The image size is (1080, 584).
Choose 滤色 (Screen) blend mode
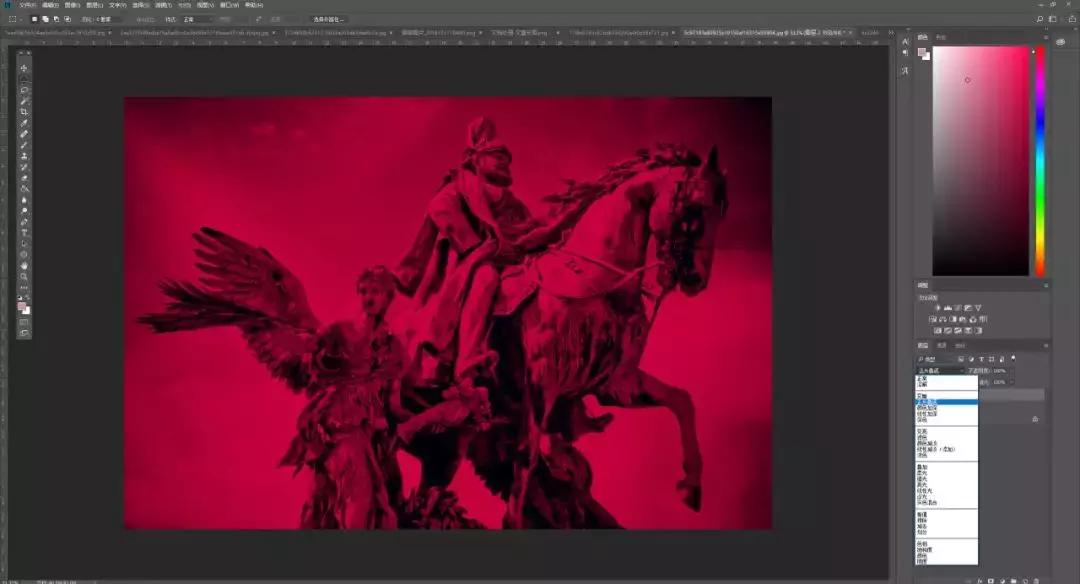[946, 436]
